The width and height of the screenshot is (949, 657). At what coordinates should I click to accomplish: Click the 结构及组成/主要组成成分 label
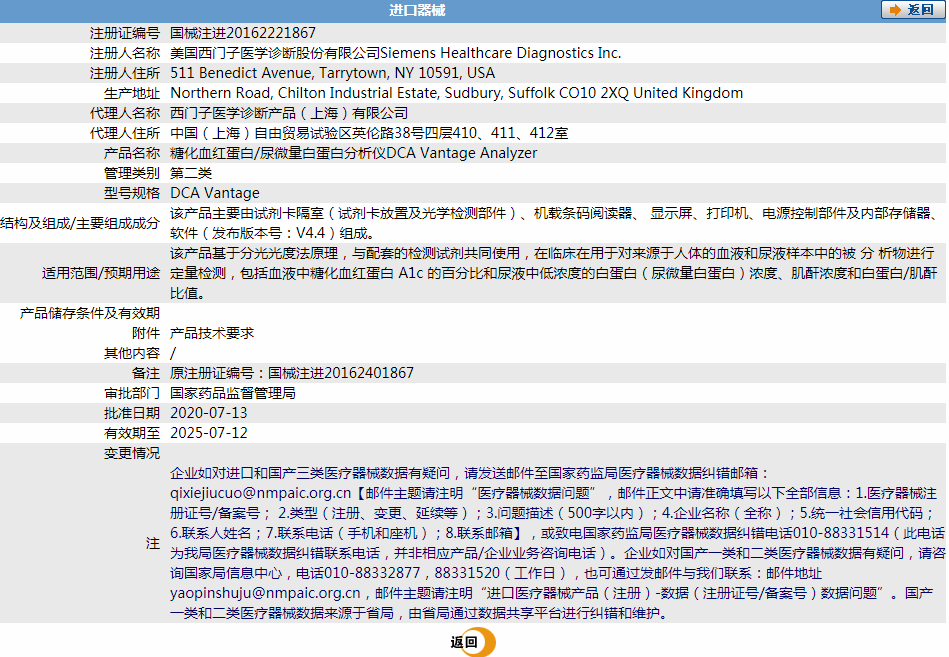[80, 223]
